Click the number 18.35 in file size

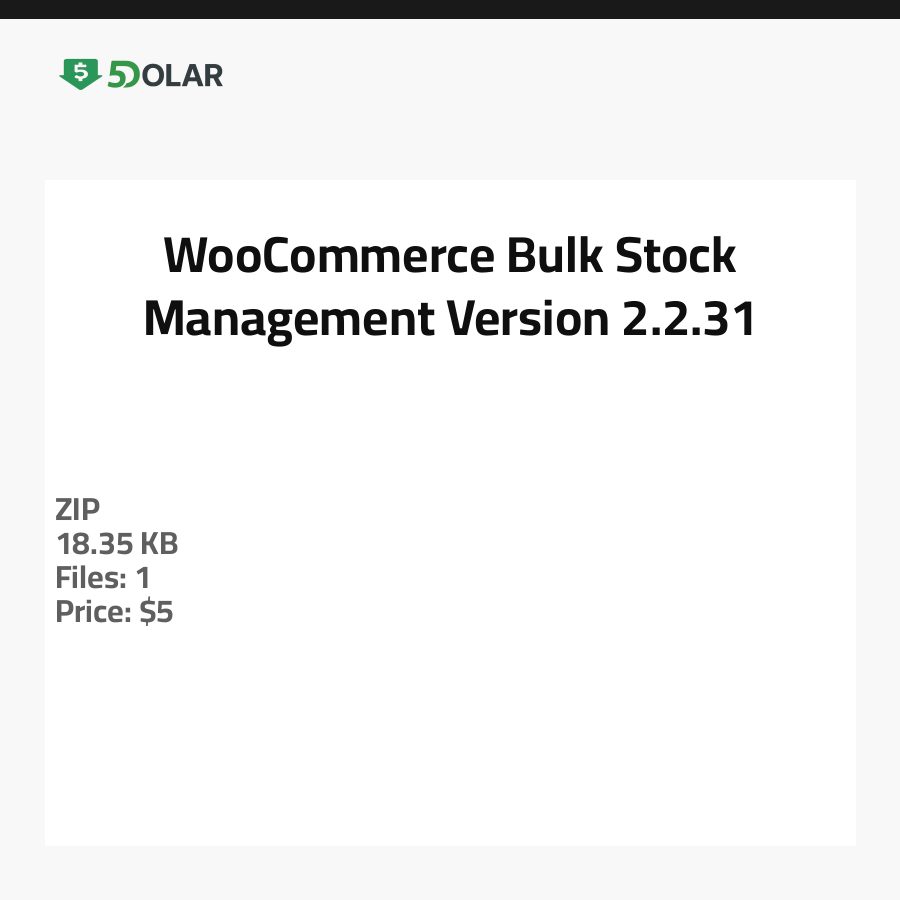coord(95,544)
